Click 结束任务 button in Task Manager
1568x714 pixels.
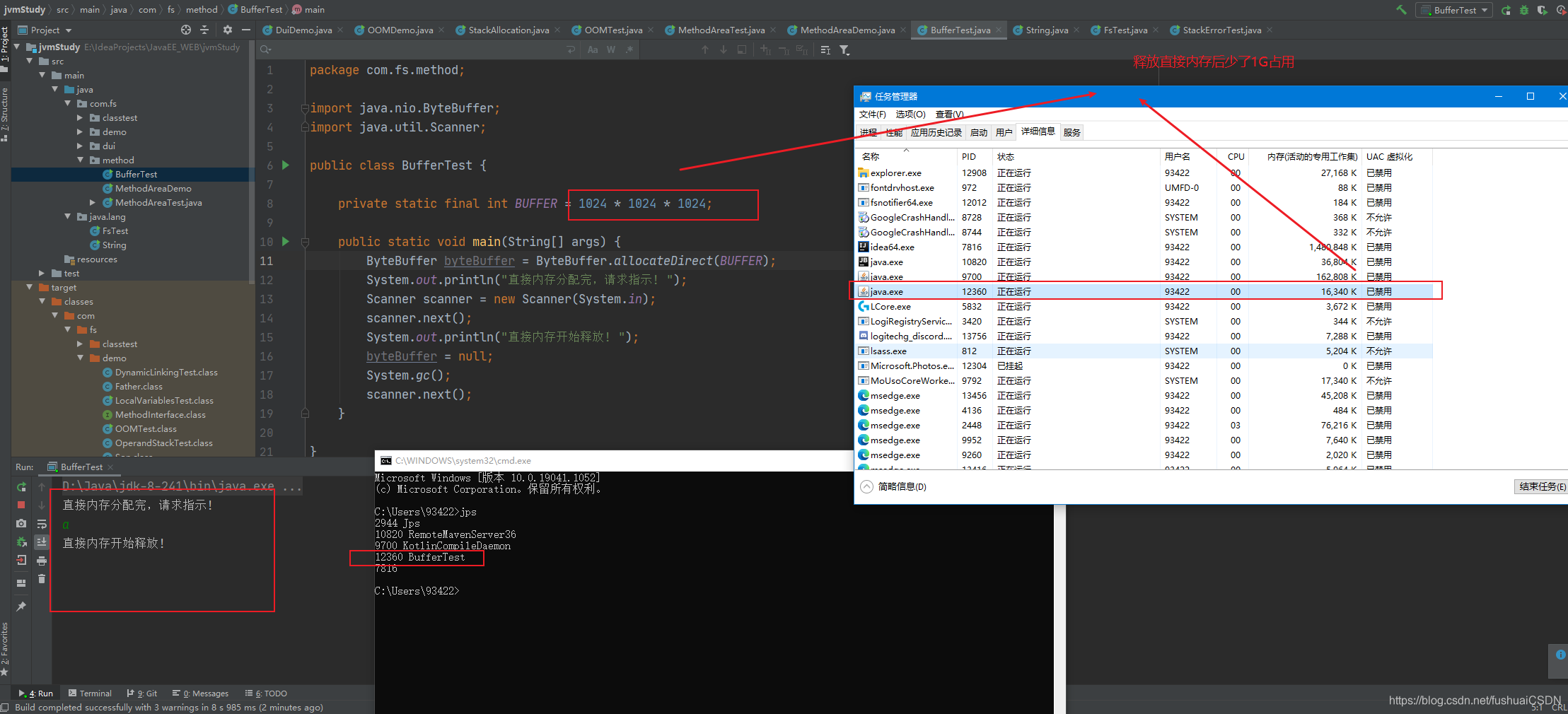click(x=1542, y=486)
